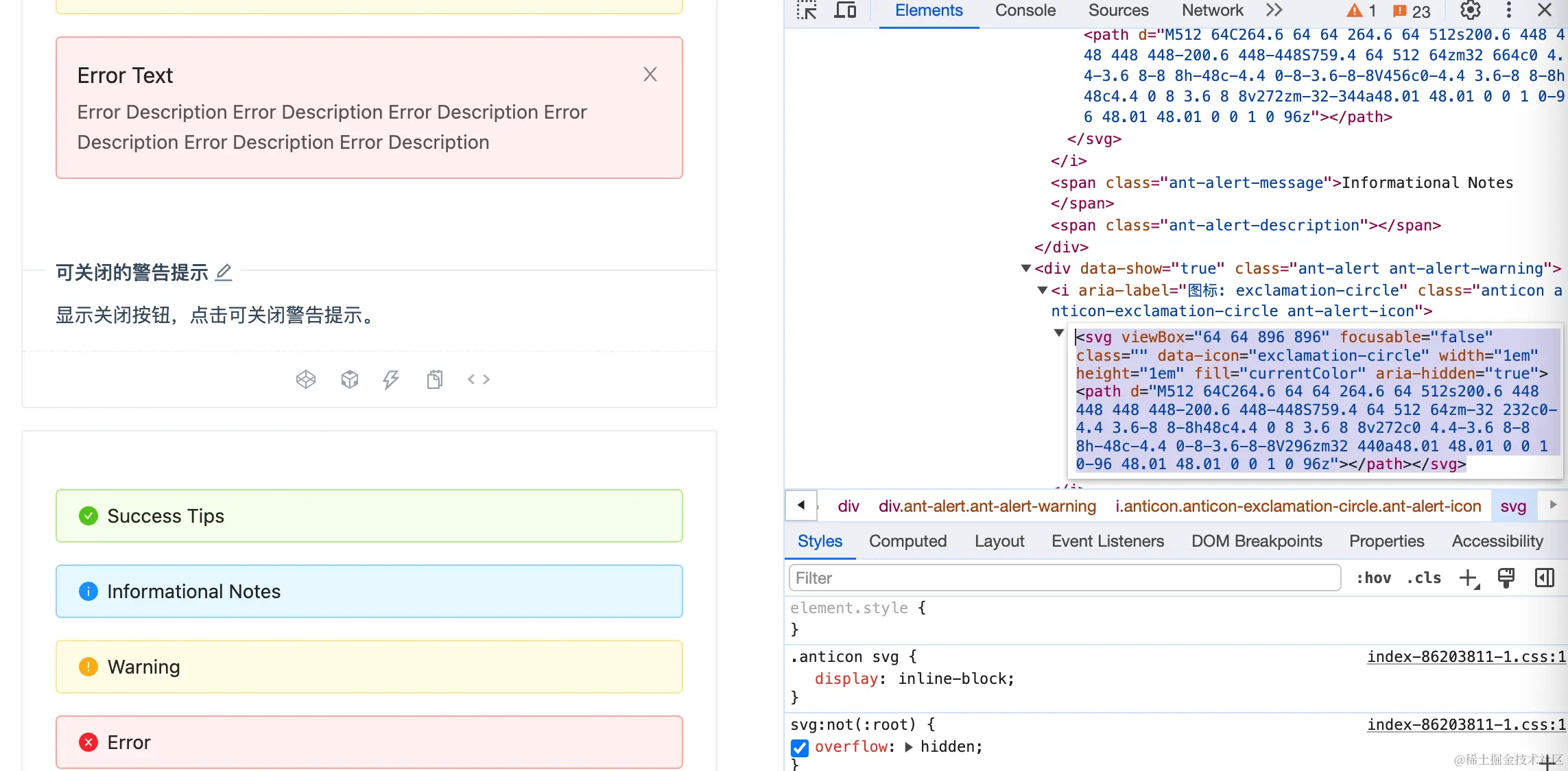Click the edit pencil beside section title
The width and height of the screenshot is (1568, 771).
click(x=224, y=272)
